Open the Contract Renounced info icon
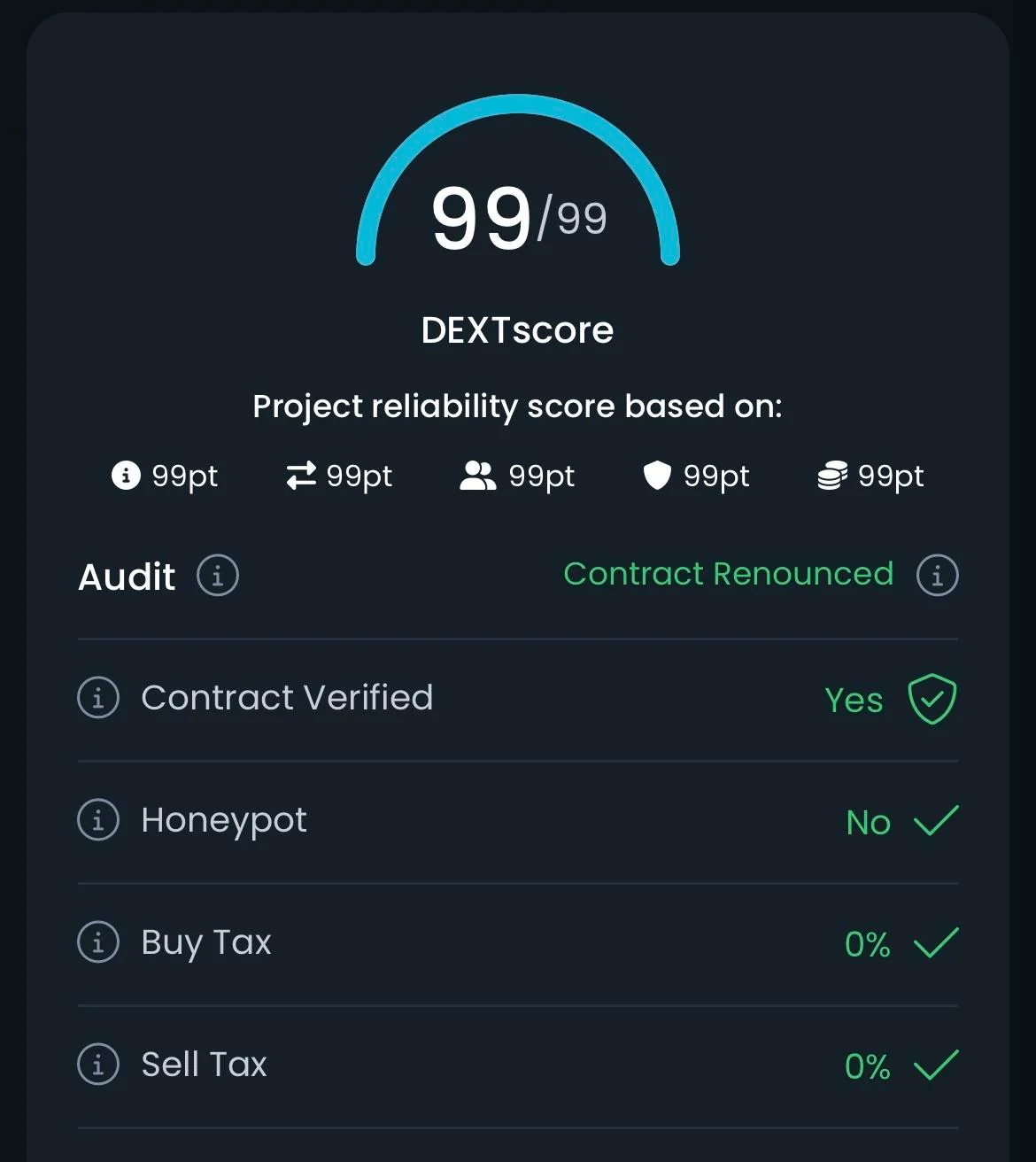The image size is (1036, 1162). click(938, 576)
